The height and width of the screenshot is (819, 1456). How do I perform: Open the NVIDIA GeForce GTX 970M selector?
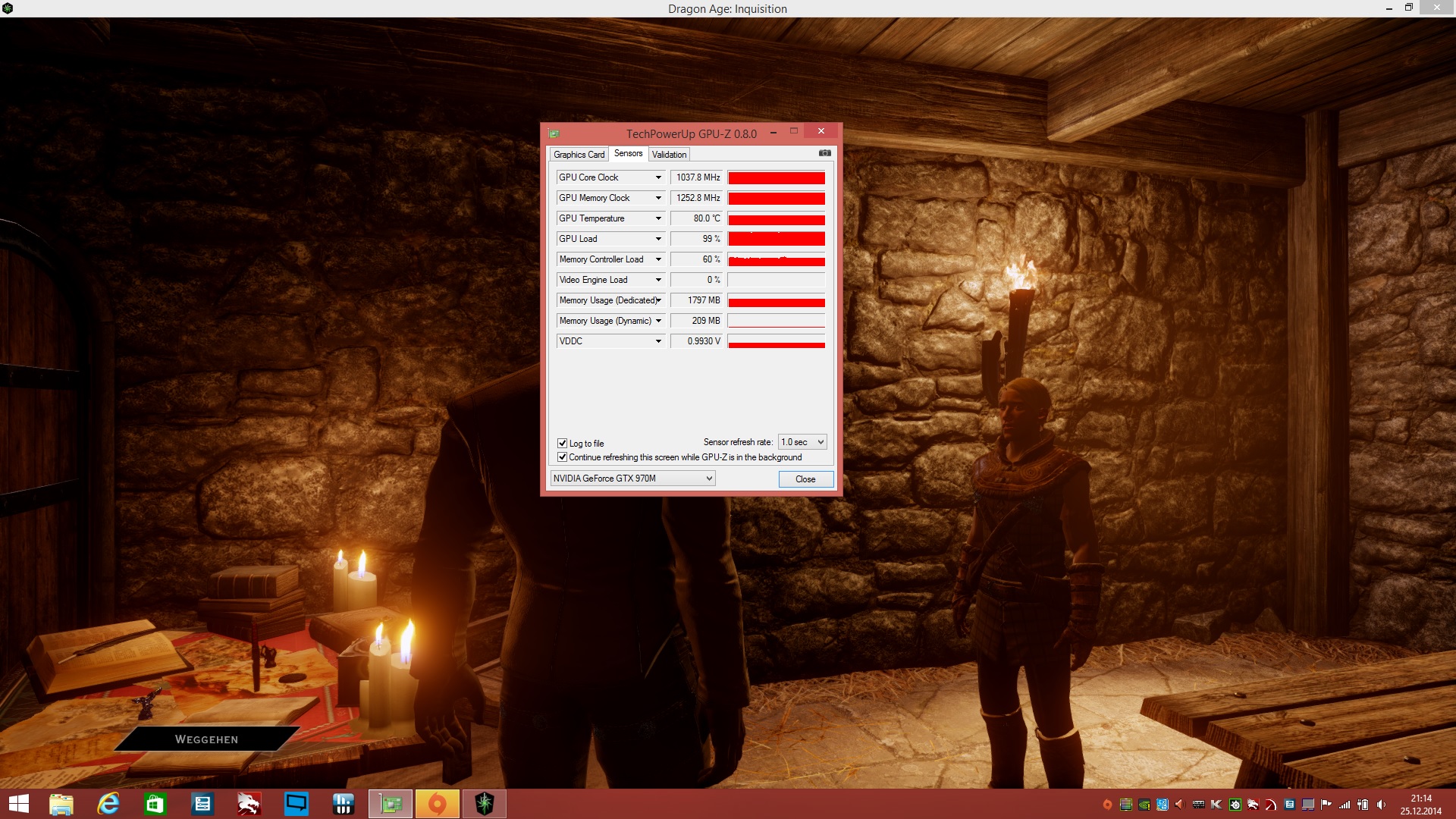(x=632, y=478)
